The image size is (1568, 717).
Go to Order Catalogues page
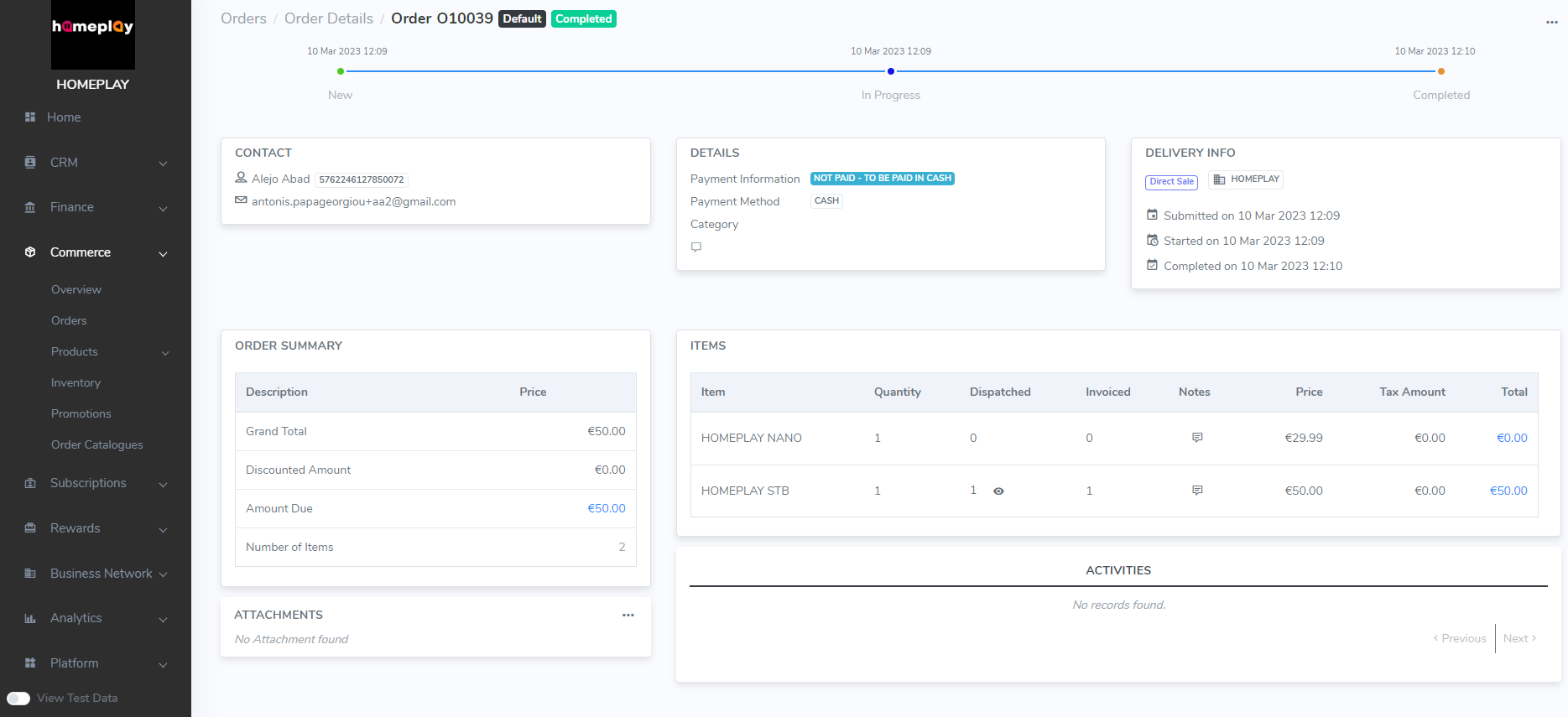(x=96, y=445)
